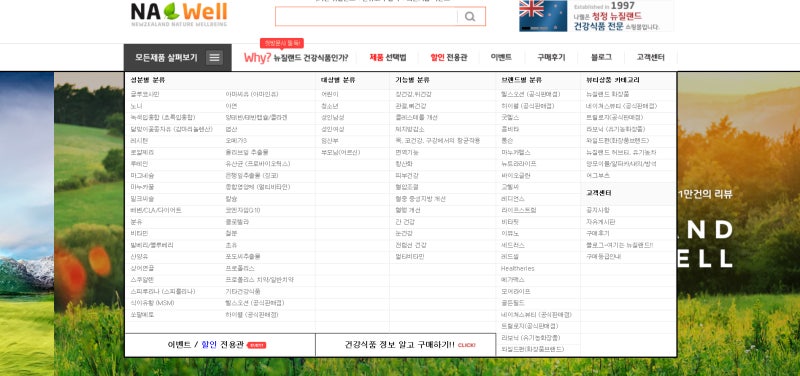Open the 고객센터 menu item
800x376 pixels.
pos(651,58)
